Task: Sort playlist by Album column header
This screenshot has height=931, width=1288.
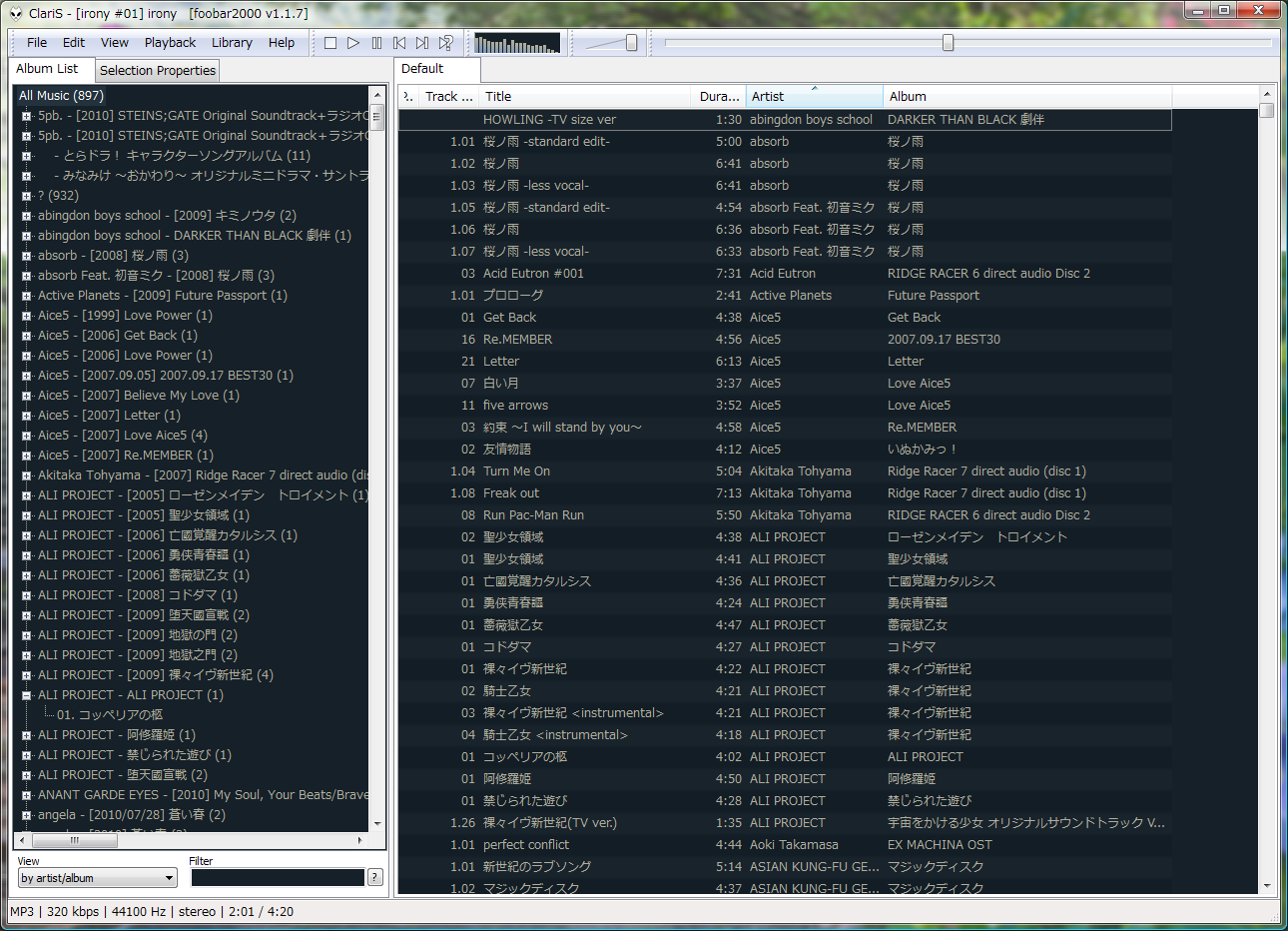Action: [1027, 97]
